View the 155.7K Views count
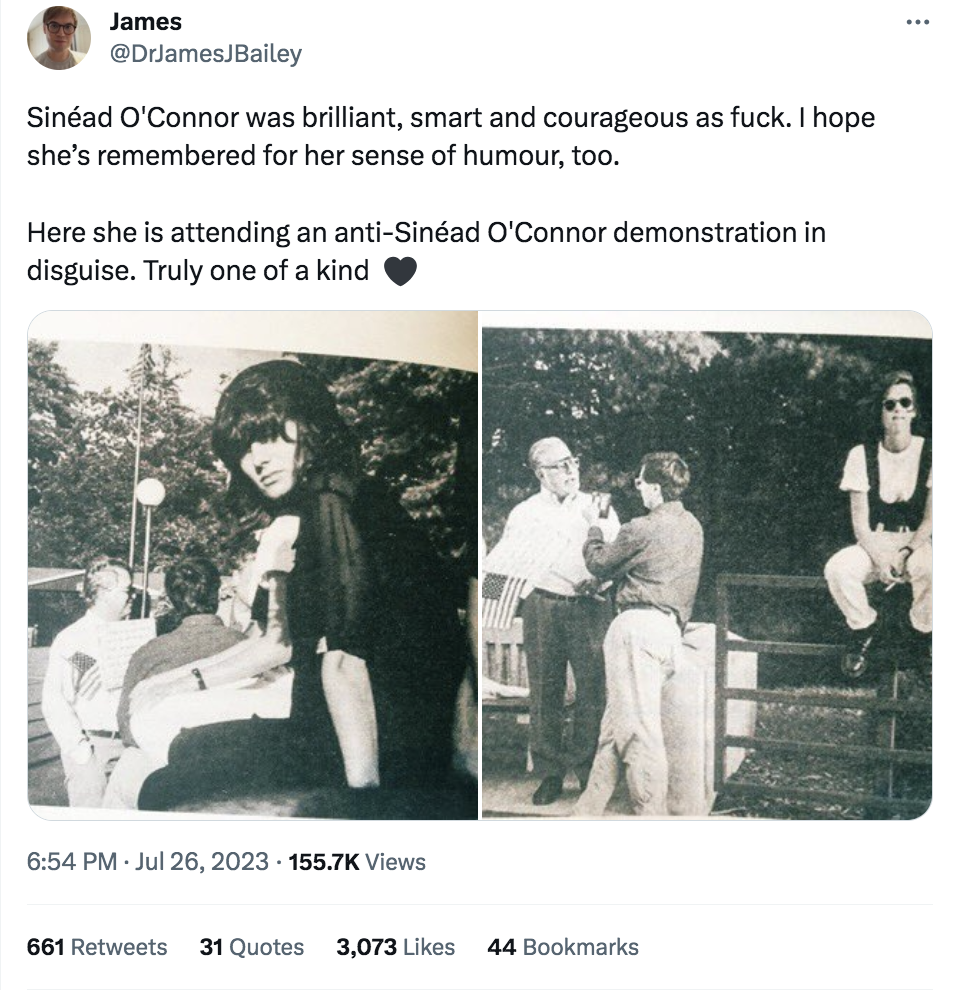The height and width of the screenshot is (990, 956). tap(356, 862)
